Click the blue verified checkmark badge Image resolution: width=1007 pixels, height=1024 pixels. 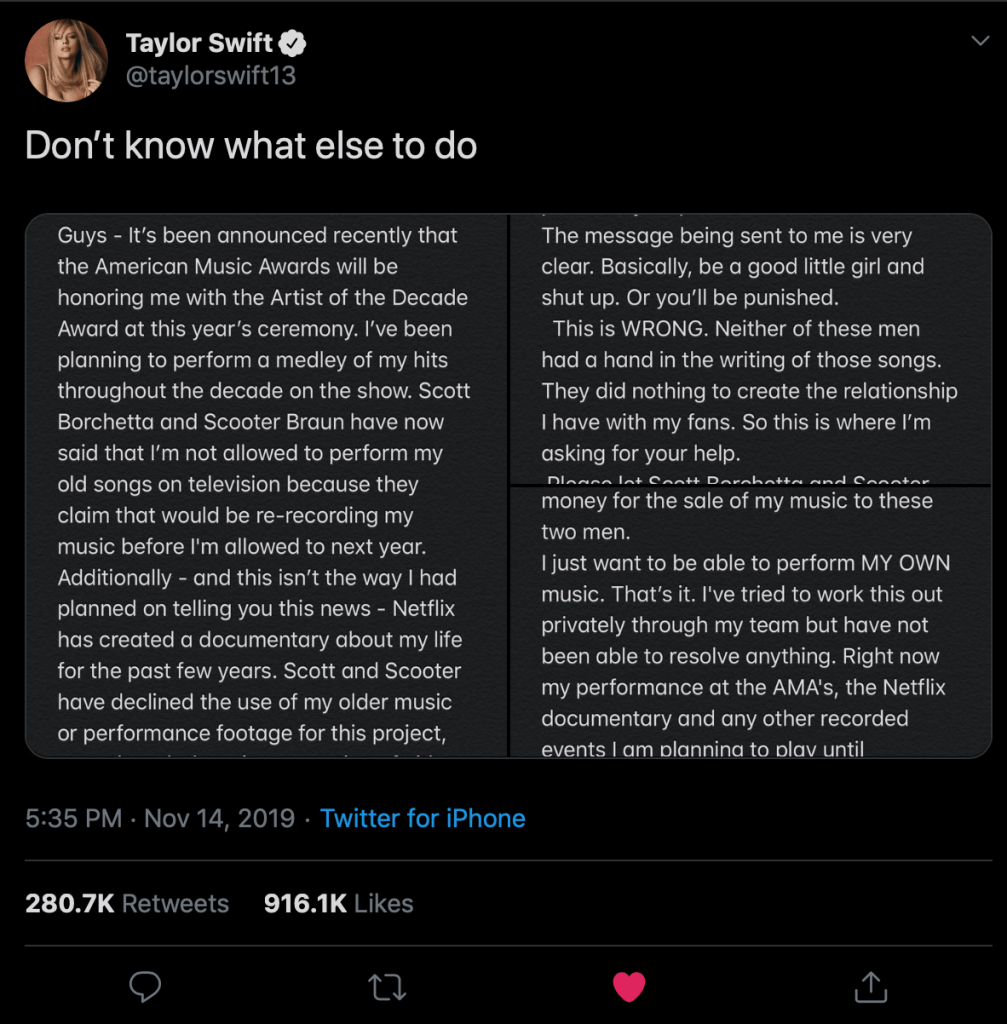(x=293, y=43)
